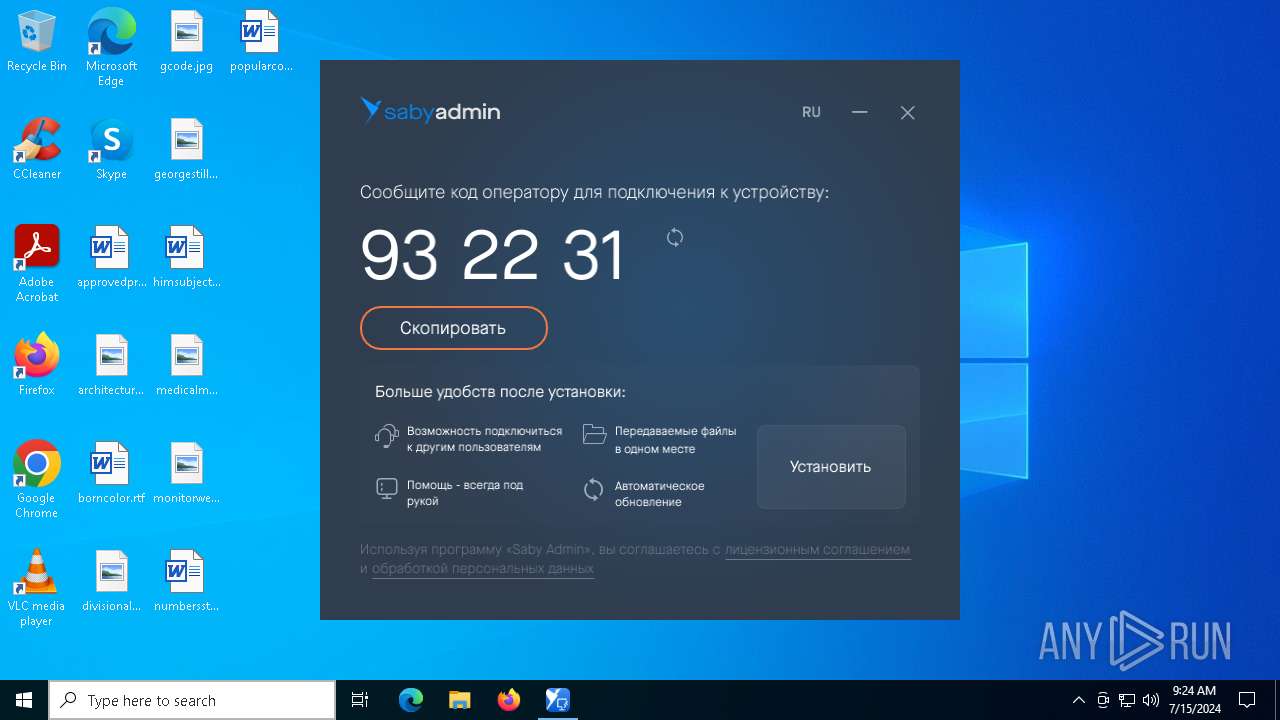This screenshot has height=720, width=1280.
Task: Click the sync icon beside Автоматическое обновление
Action: click(x=594, y=489)
